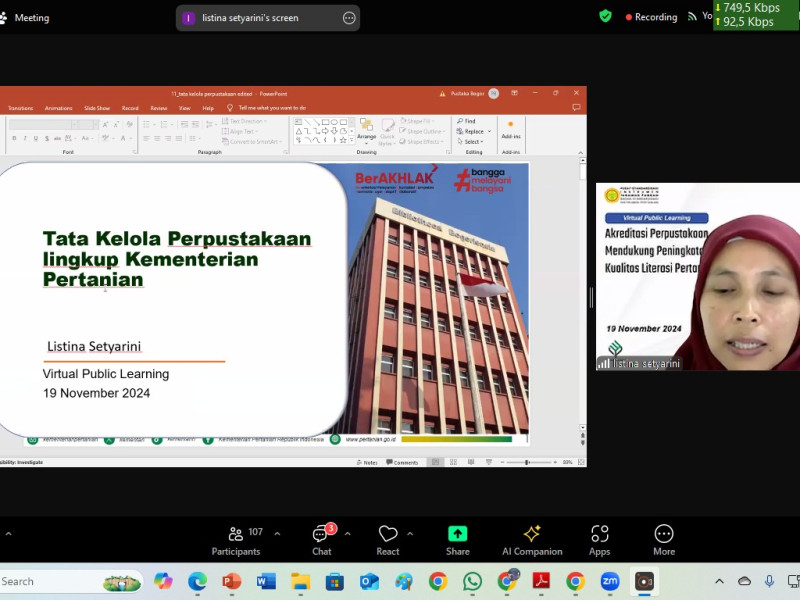Screen dimensions: 800x600
Task: Click the microphone icon in system tray
Action: pyautogui.click(x=769, y=581)
